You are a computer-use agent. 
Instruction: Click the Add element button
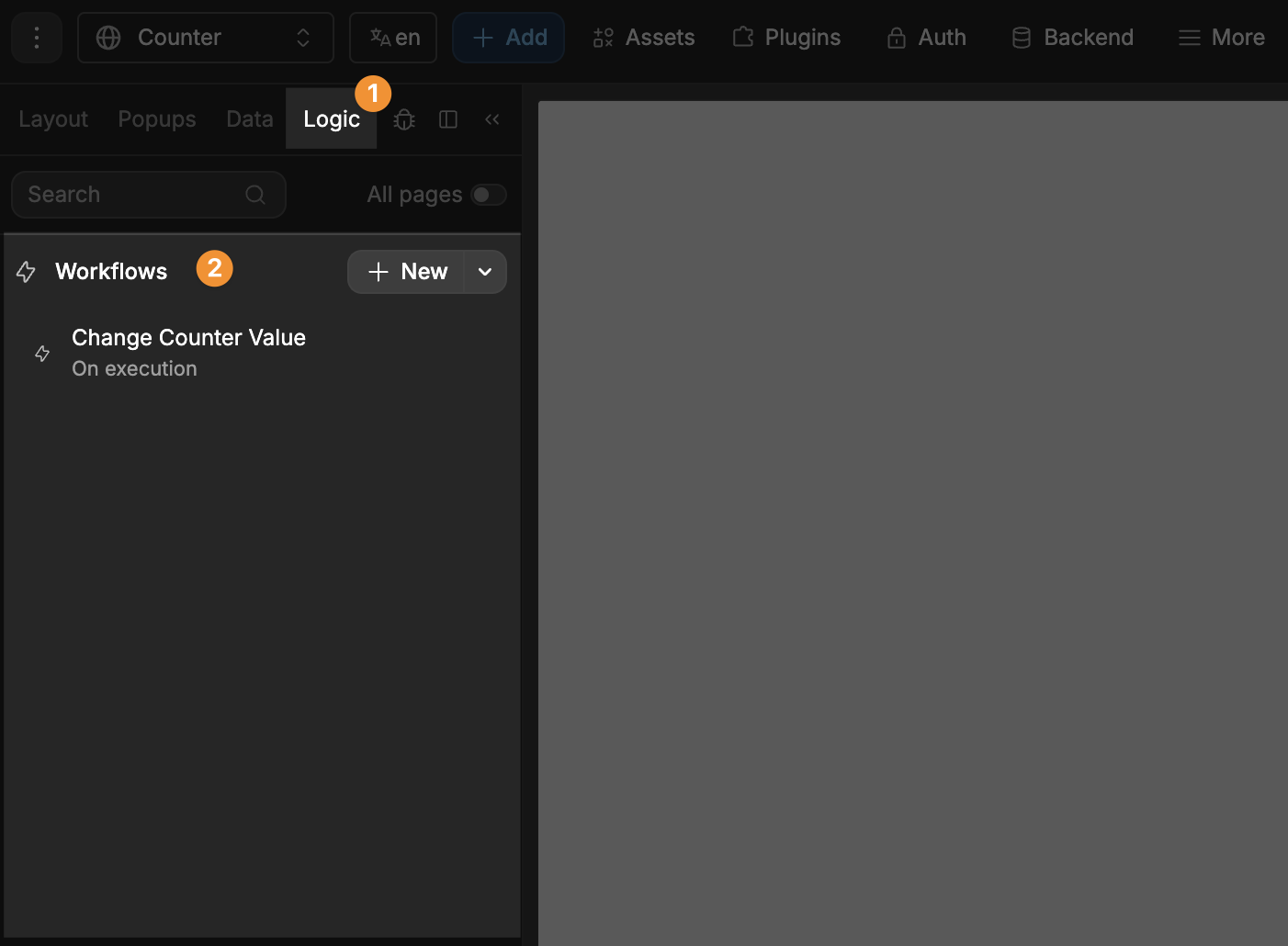(x=508, y=37)
